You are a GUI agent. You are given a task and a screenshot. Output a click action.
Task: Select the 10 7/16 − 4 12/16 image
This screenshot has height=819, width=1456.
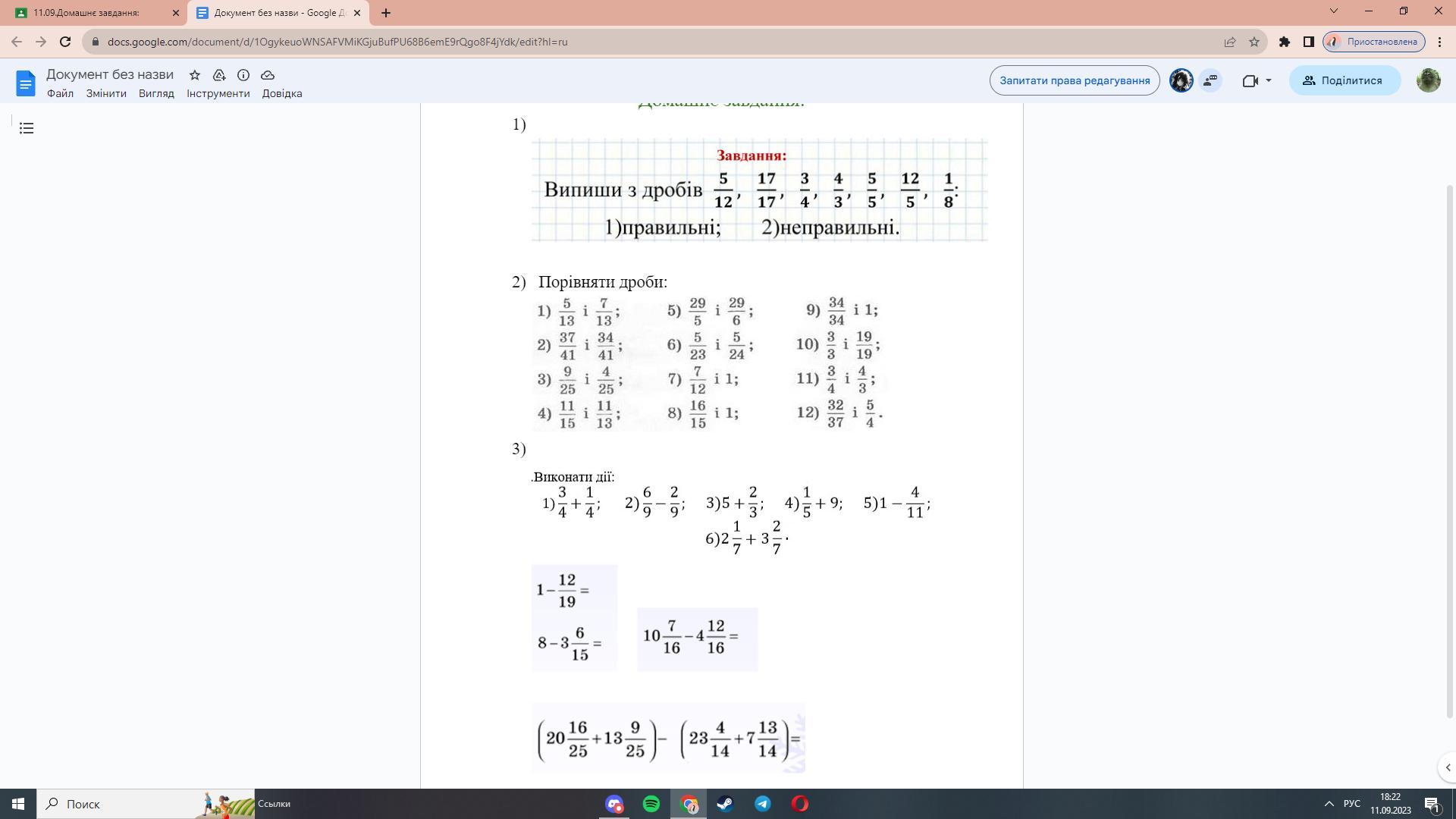[x=697, y=639]
